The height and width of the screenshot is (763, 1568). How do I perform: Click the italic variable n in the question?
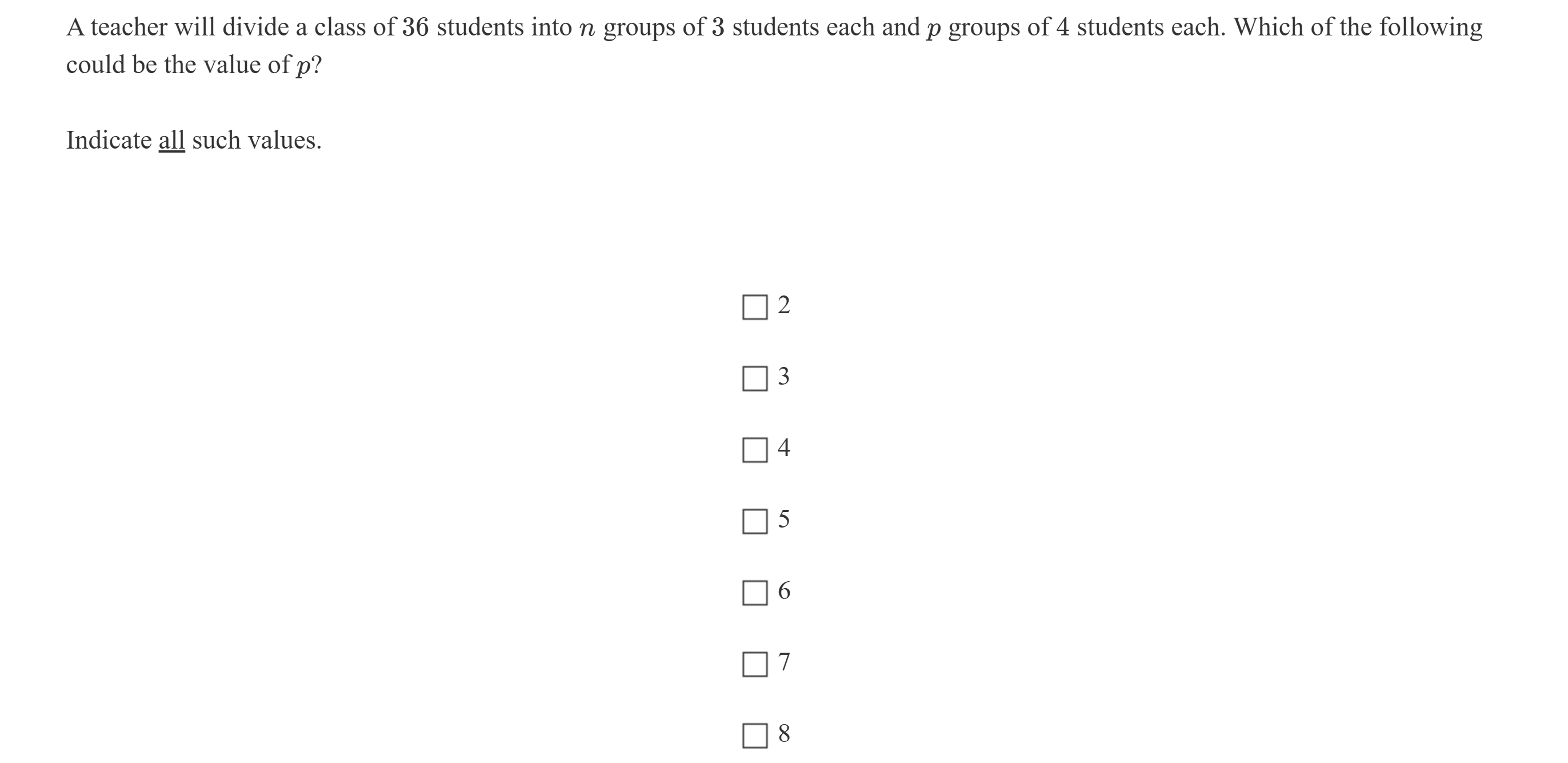pos(587,29)
